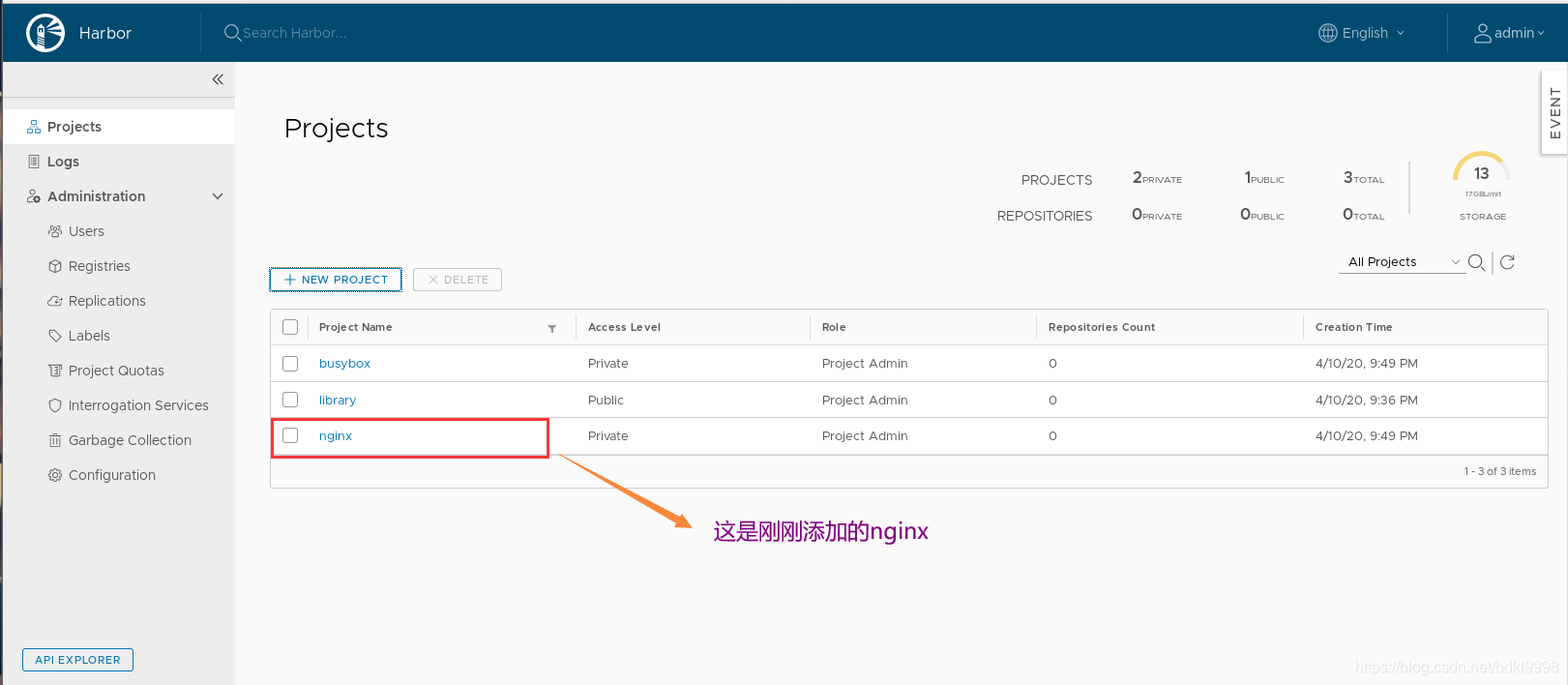Image resolution: width=1568 pixels, height=685 pixels.
Task: Click the Configuration gear icon
Action: [55, 475]
